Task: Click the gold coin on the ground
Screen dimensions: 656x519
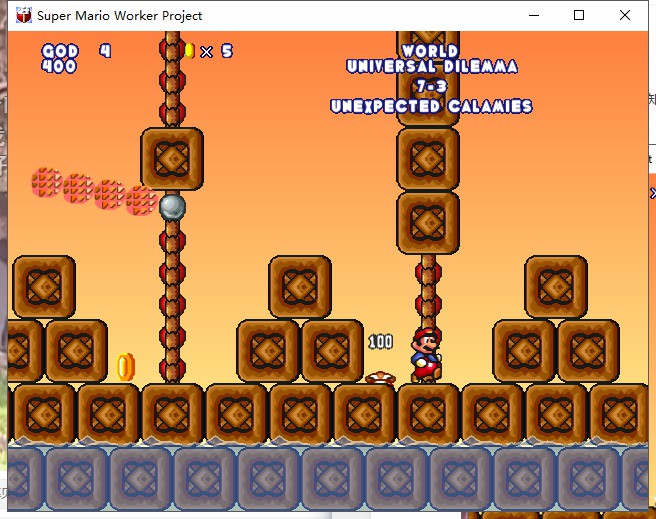Action: [x=126, y=367]
